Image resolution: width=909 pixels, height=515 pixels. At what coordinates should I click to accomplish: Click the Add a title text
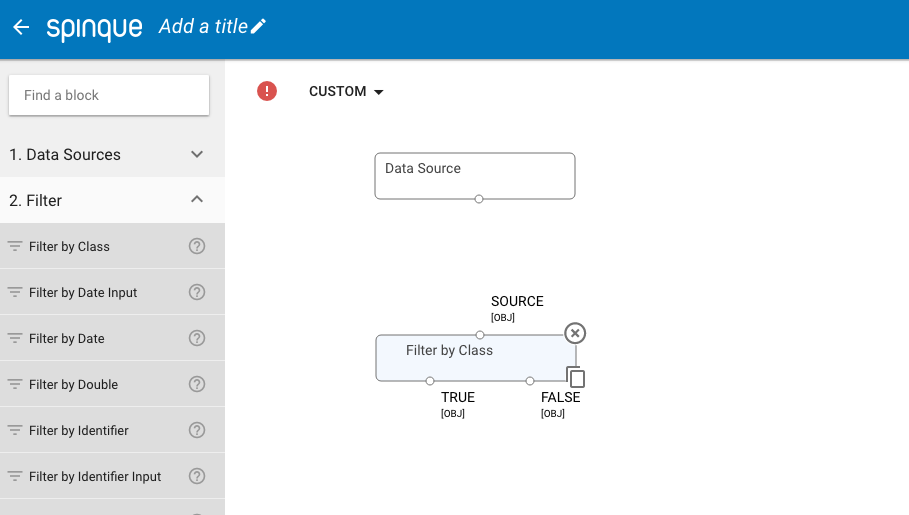[x=203, y=27]
